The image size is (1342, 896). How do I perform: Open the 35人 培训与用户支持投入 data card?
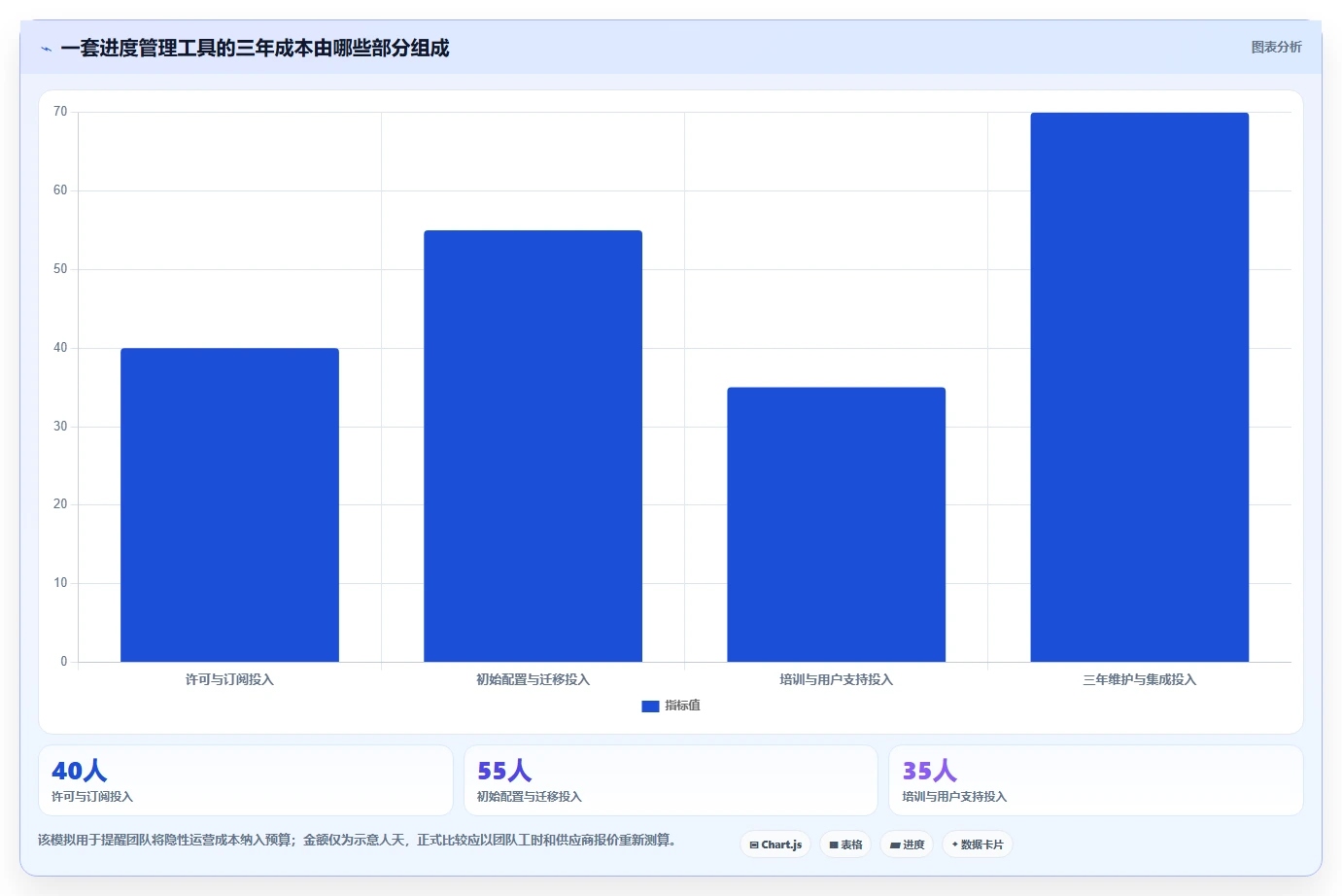tap(1096, 780)
